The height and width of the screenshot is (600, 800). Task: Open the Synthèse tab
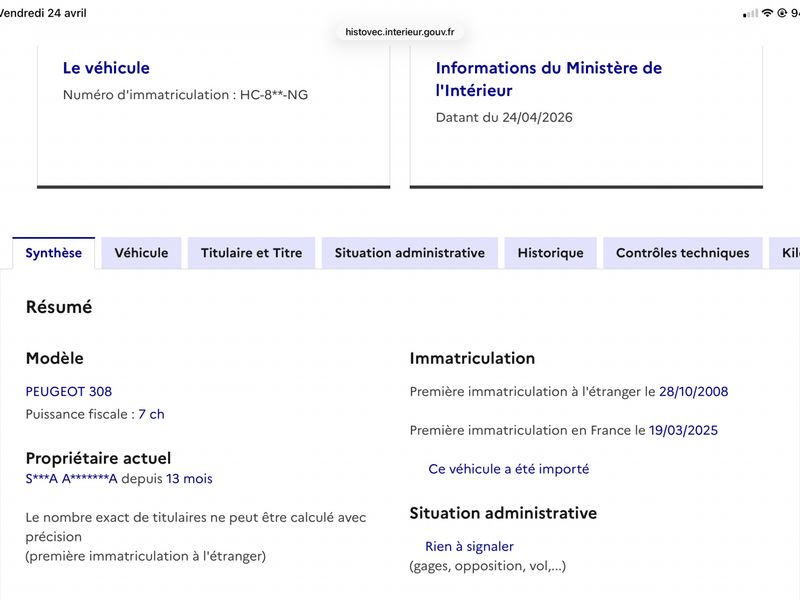click(54, 253)
